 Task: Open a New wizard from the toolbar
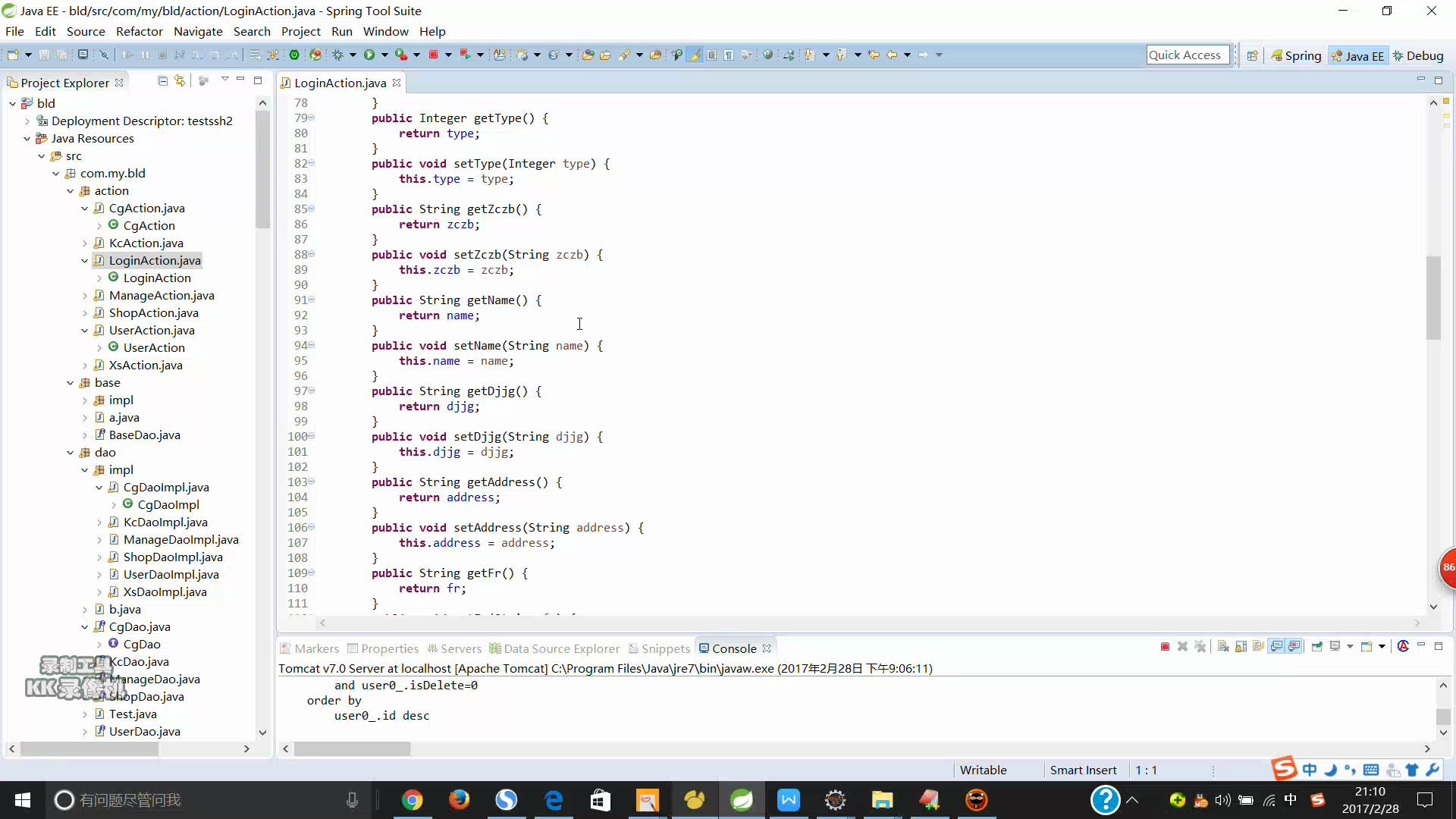click(14, 55)
